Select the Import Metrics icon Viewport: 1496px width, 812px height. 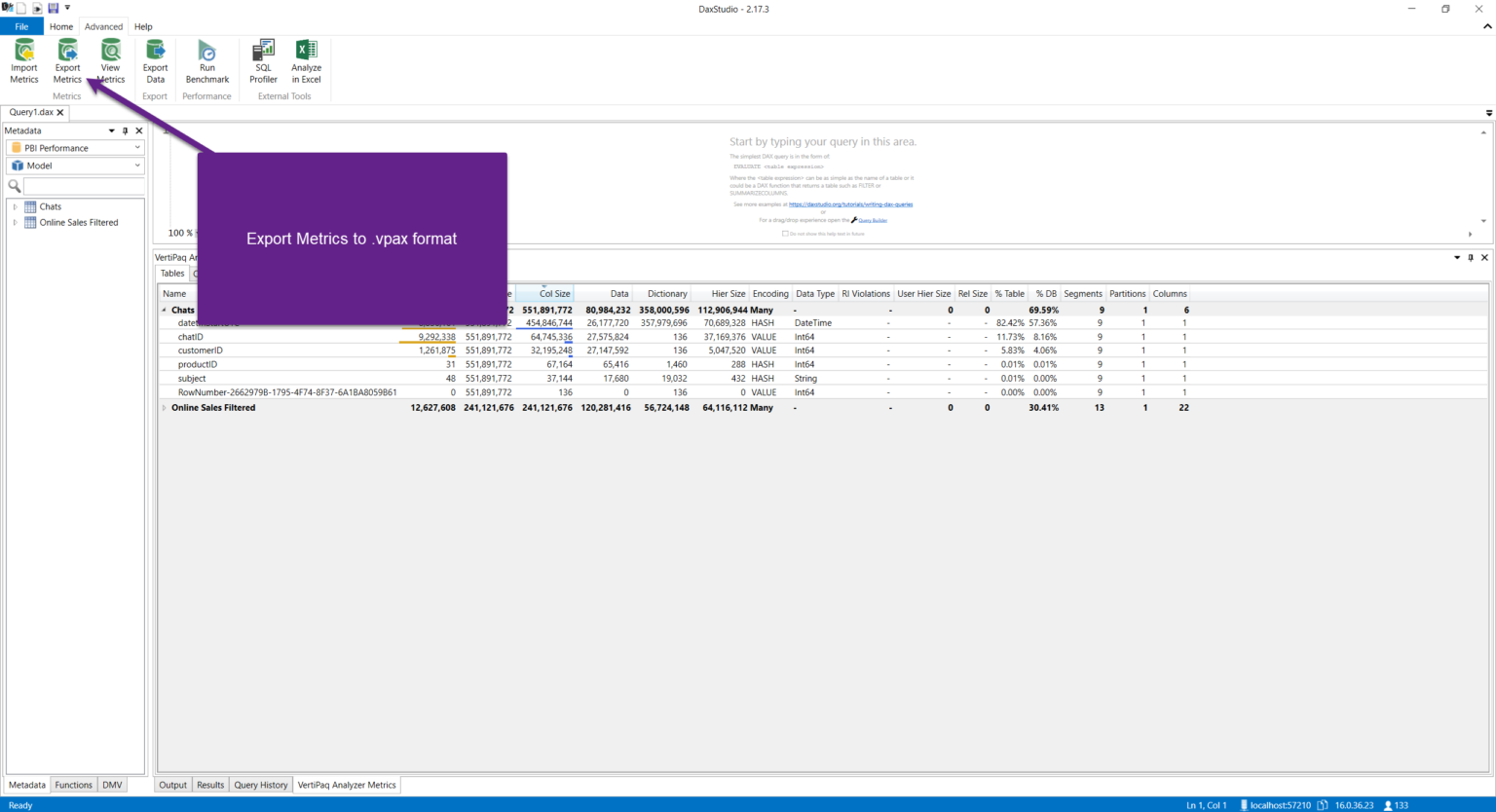(x=23, y=58)
